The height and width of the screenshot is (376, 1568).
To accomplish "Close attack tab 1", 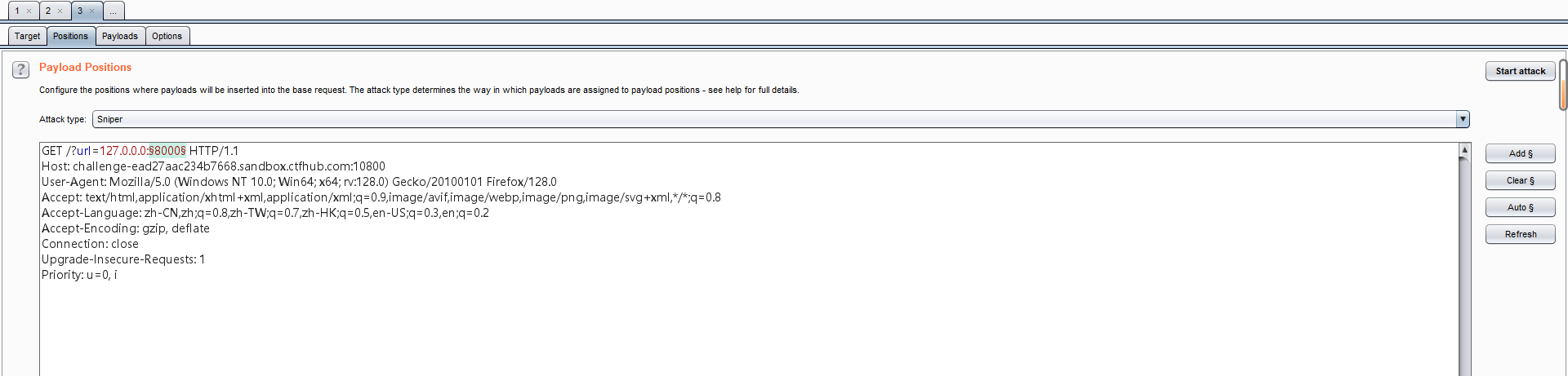I will click(x=29, y=11).
